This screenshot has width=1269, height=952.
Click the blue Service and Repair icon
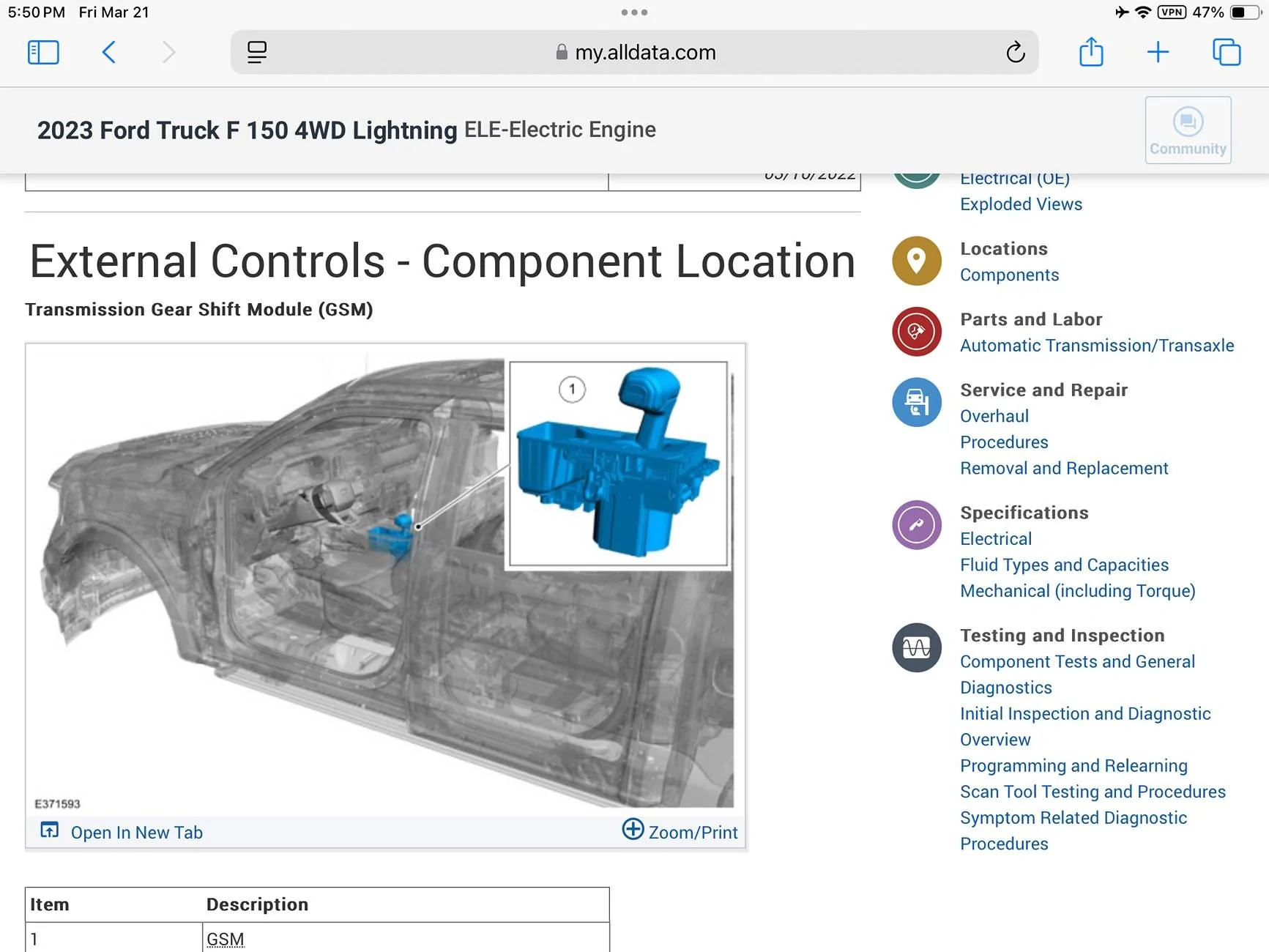917,402
